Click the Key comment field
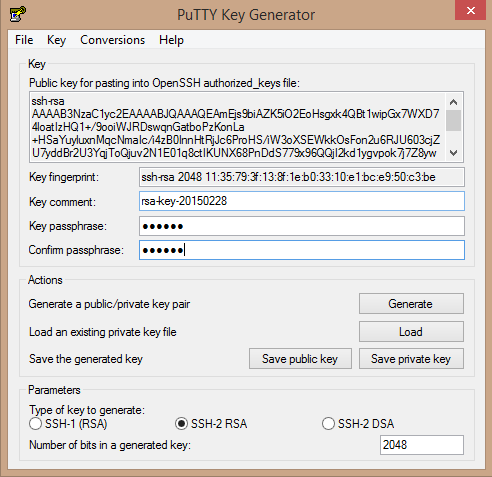The width and height of the screenshot is (492, 477). 302,201
